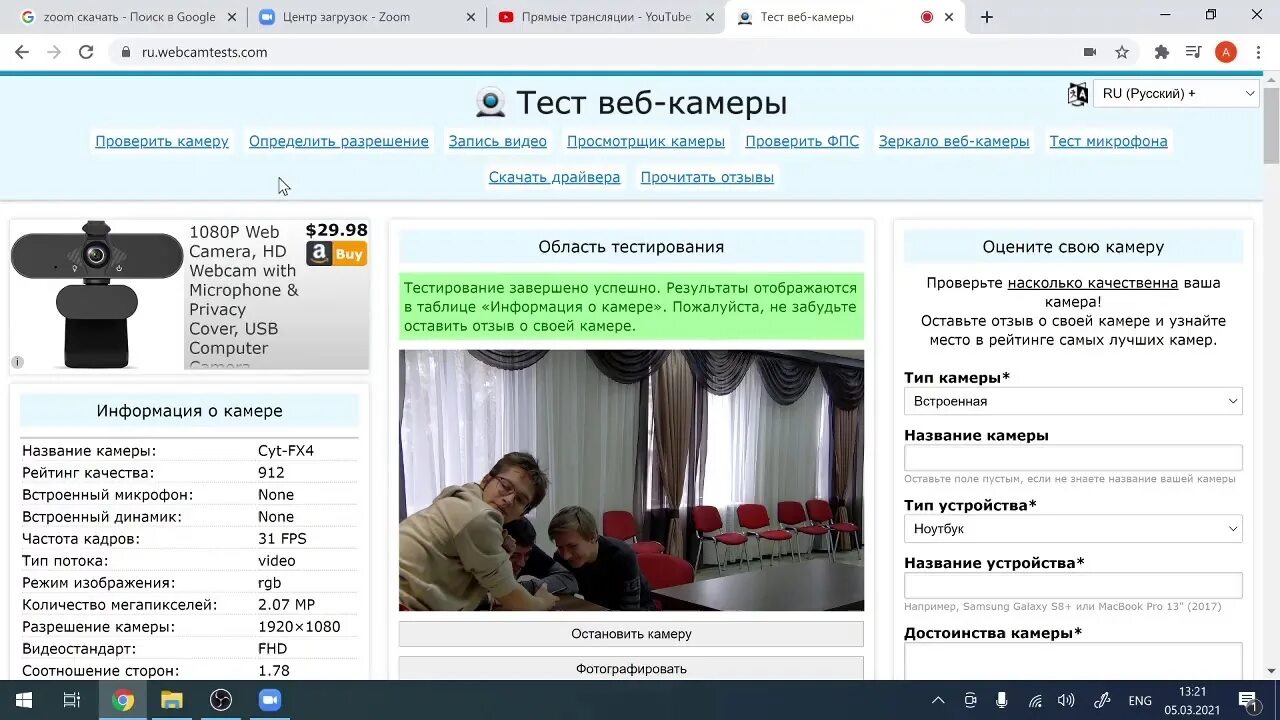This screenshot has width=1280, height=720.
Task: Click the Название камеры input field
Action: coord(1072,457)
